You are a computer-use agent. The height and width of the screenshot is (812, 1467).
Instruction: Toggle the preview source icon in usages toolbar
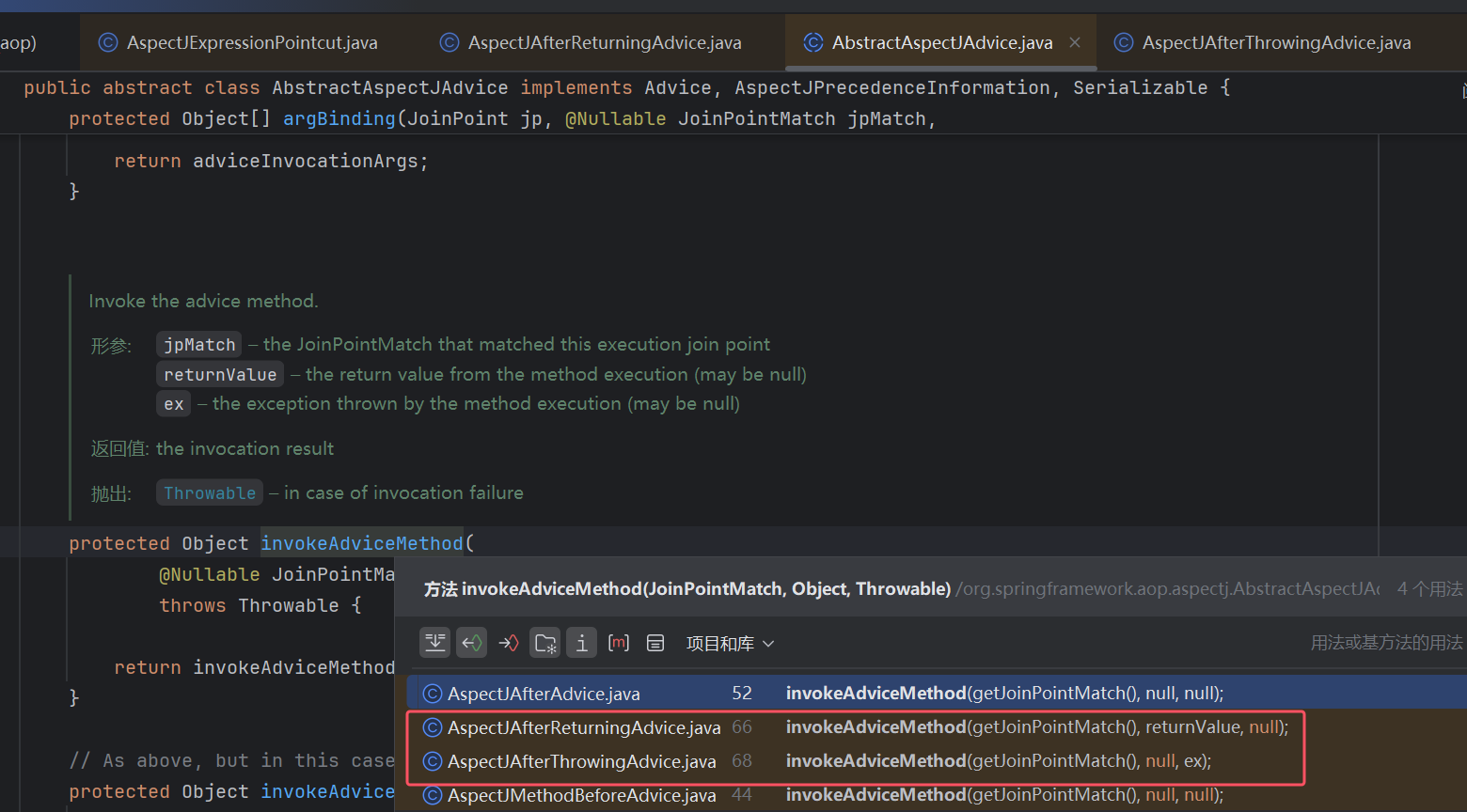tap(435, 643)
